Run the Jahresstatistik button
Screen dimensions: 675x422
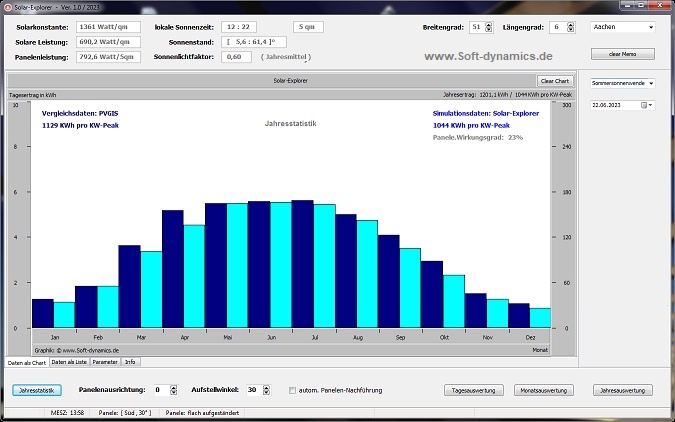(37, 390)
